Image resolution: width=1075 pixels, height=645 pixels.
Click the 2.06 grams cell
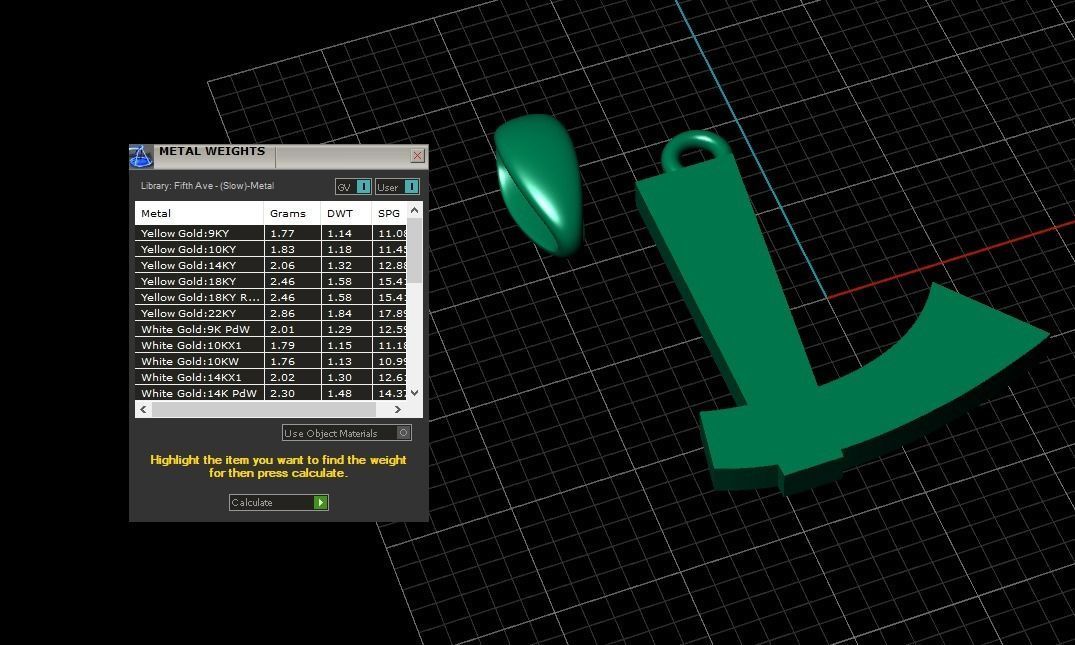tap(292, 265)
